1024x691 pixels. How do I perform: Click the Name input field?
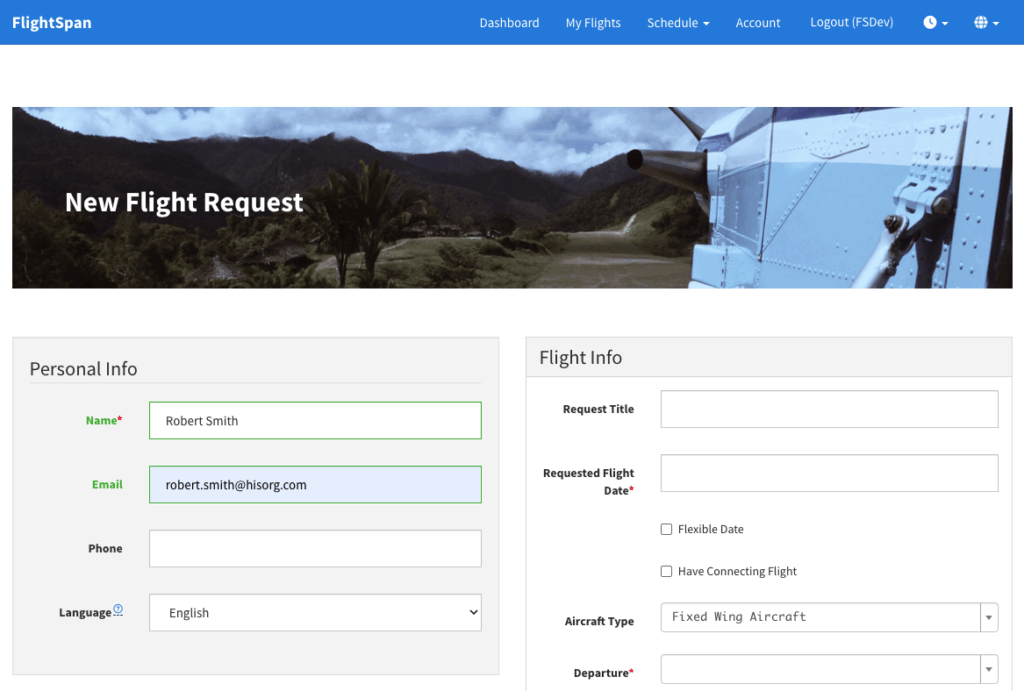click(x=315, y=421)
